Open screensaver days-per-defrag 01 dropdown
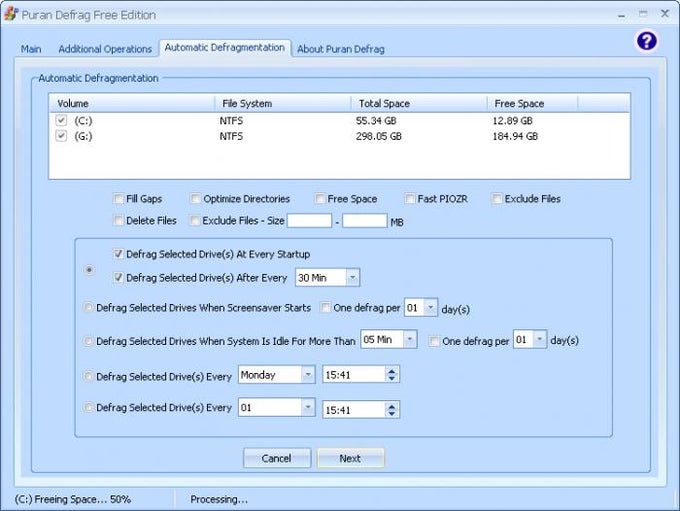The width and height of the screenshot is (680, 511). (430, 308)
